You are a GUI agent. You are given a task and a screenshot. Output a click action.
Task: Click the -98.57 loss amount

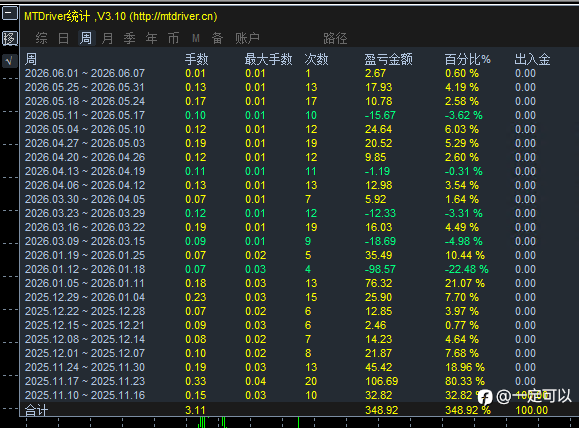click(x=380, y=269)
